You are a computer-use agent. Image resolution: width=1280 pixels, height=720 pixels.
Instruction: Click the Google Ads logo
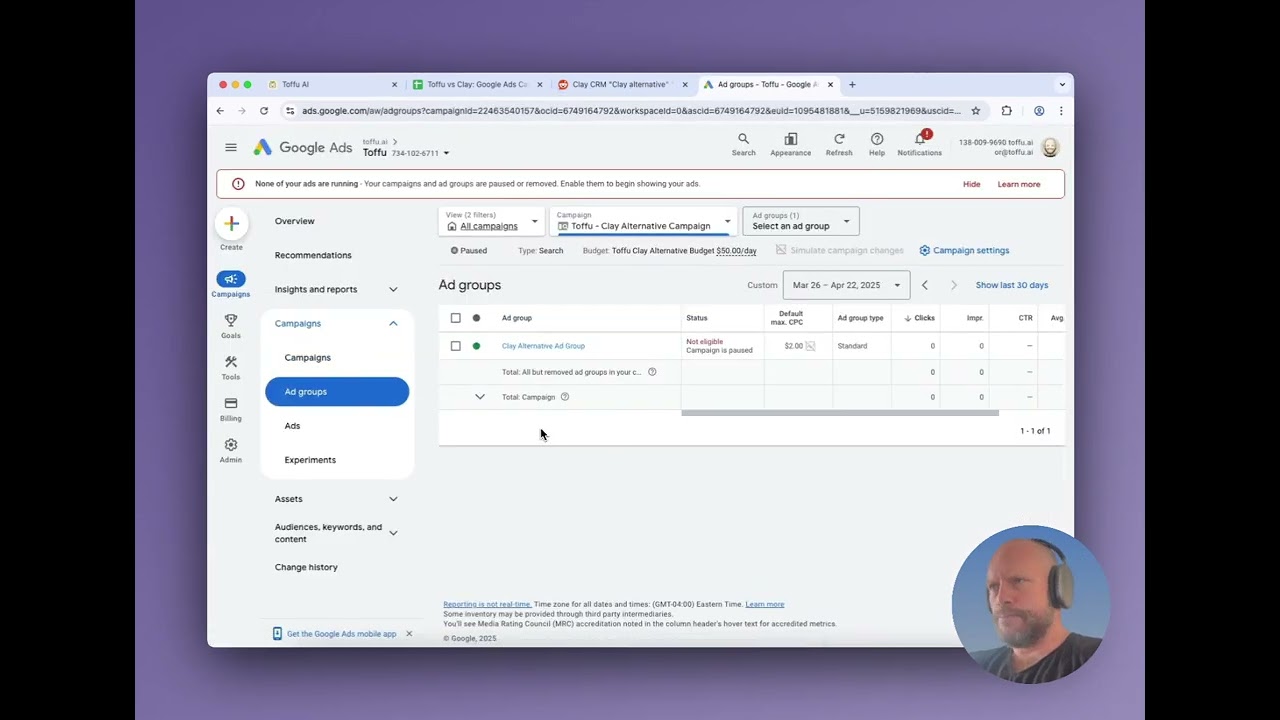point(302,147)
